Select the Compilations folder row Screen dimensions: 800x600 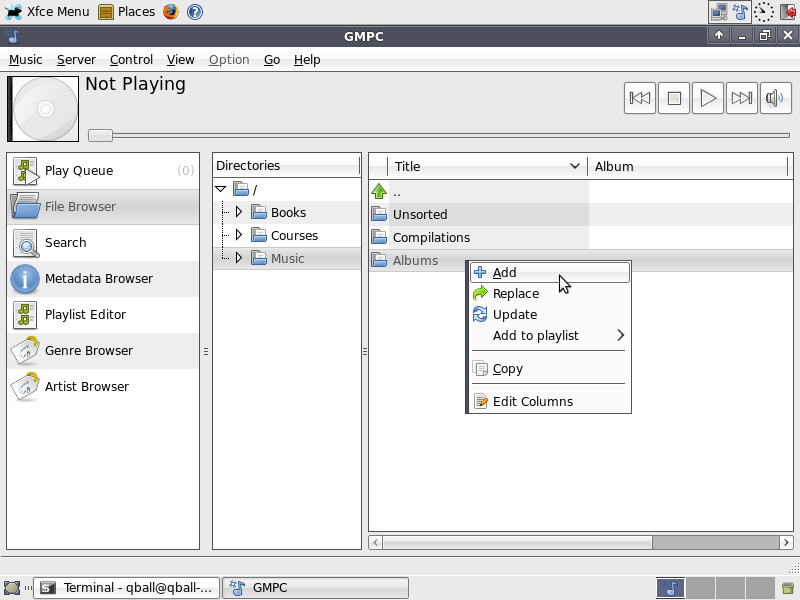tap(581, 237)
